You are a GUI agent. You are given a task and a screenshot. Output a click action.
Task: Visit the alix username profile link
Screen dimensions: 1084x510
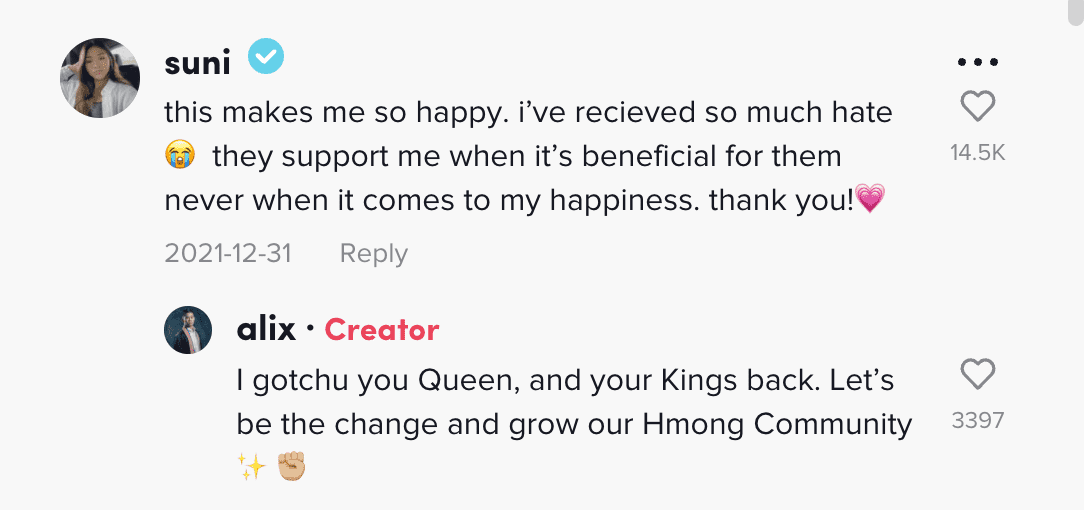click(x=266, y=330)
